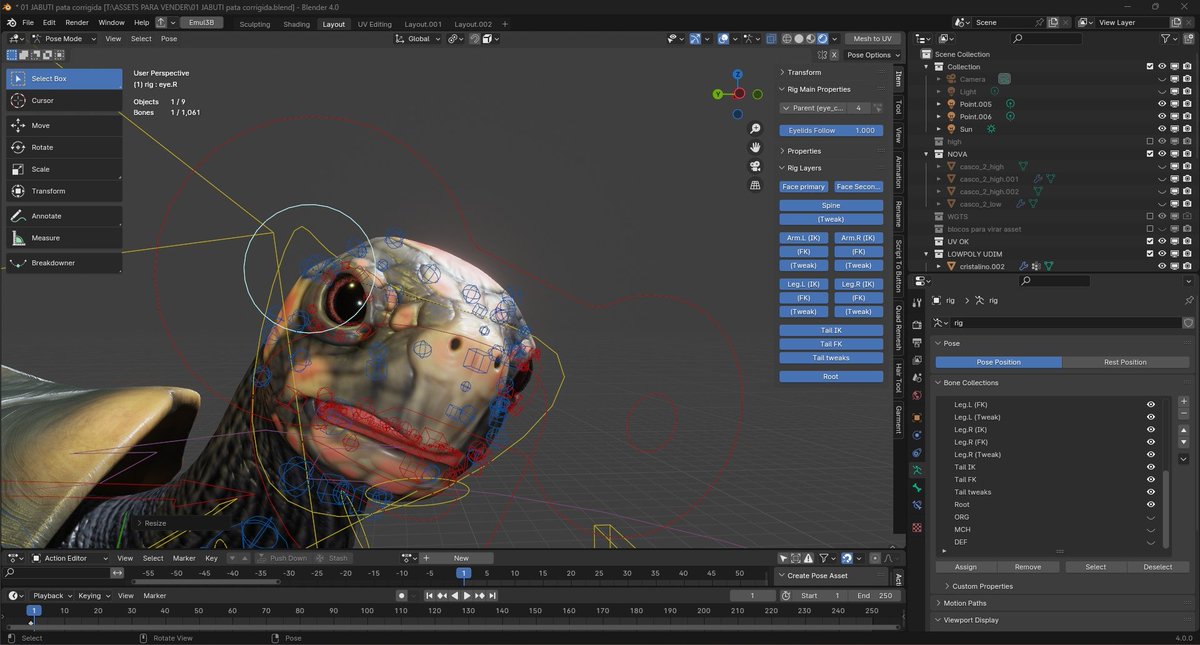Click the green Y axis gizmo ball
The height and width of the screenshot is (645, 1200).
coord(718,94)
